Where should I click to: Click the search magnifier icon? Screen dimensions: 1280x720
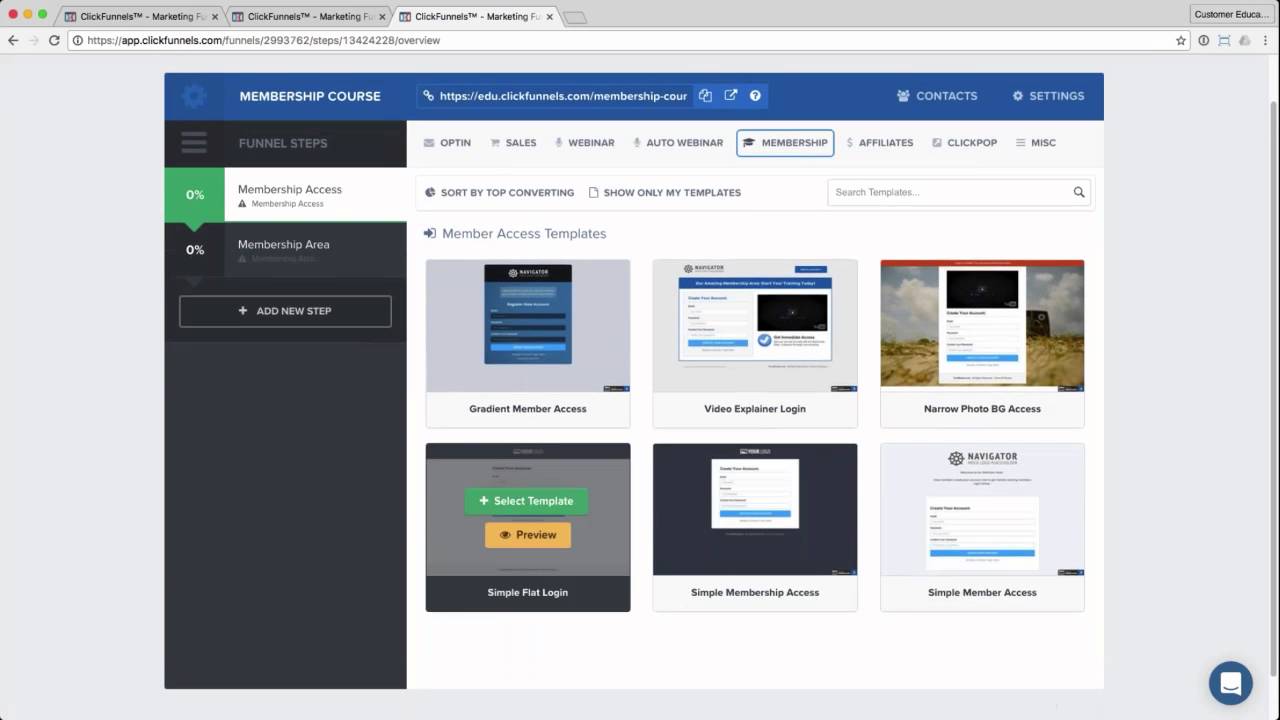click(1079, 192)
